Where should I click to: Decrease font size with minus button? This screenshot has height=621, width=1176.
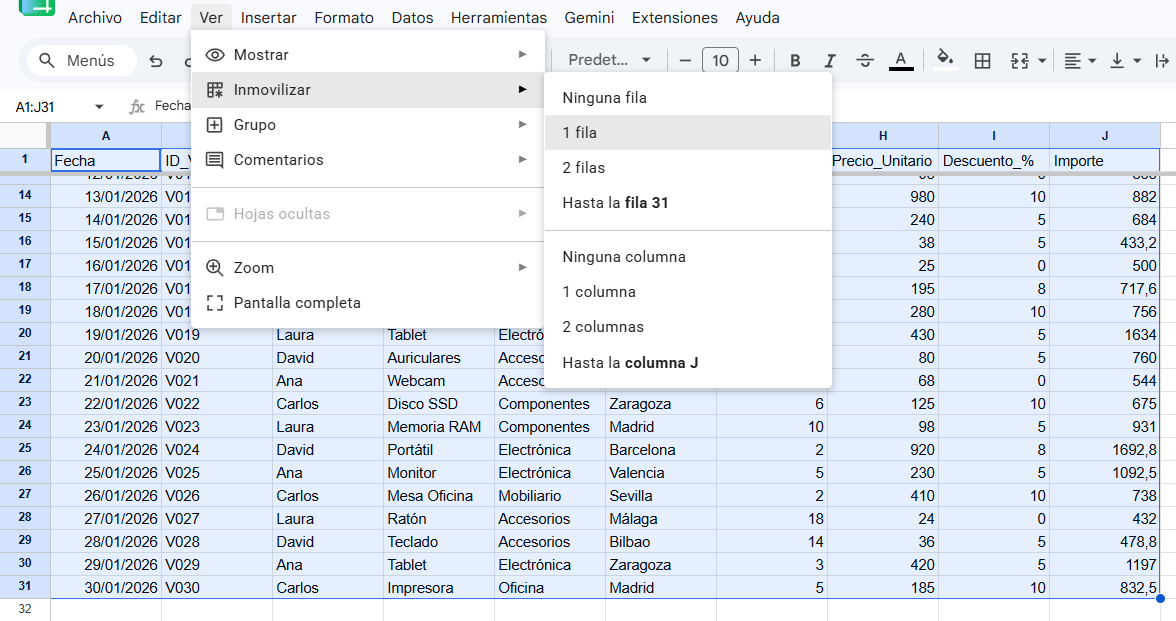tap(685, 61)
